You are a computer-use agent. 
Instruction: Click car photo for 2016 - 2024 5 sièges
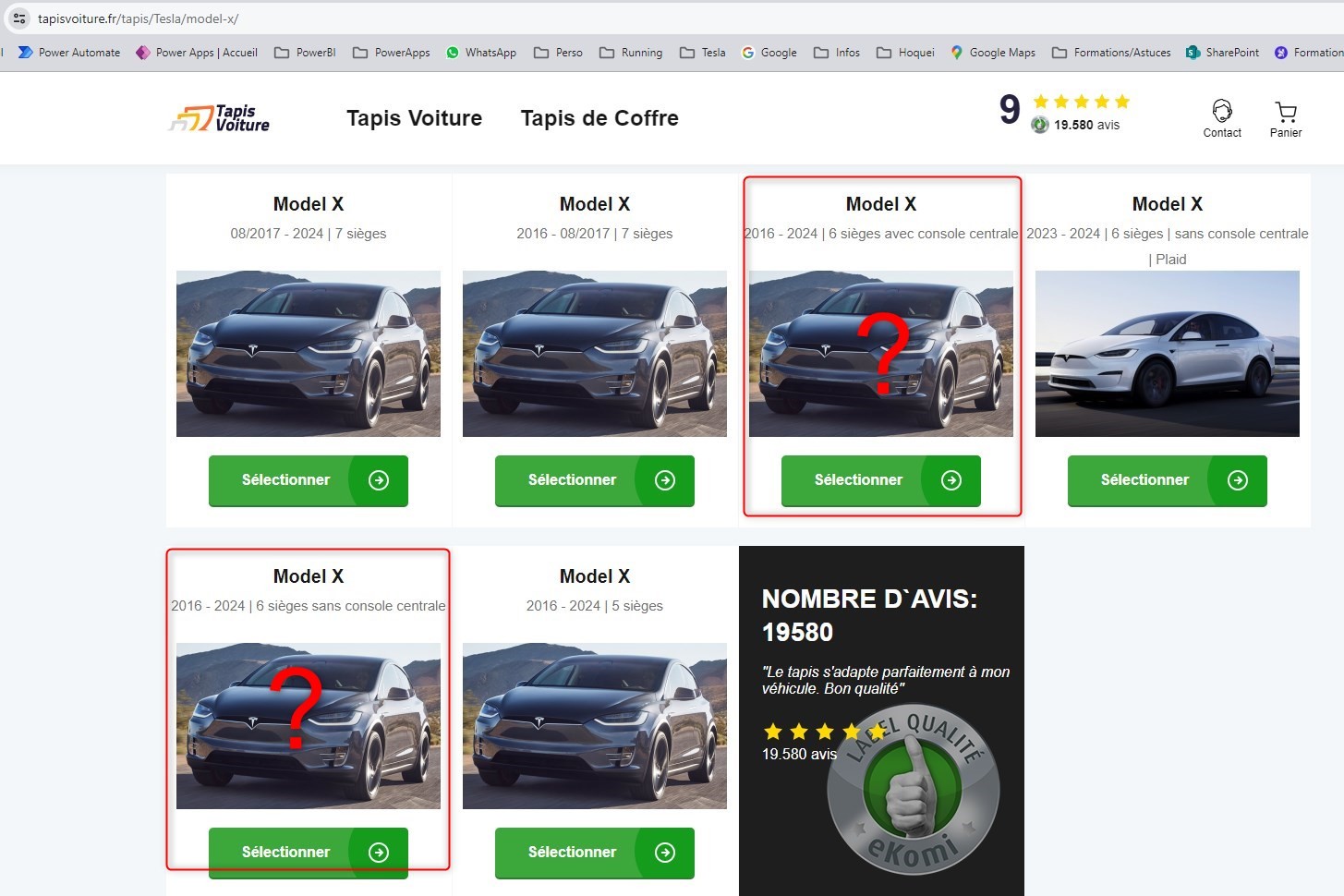[x=595, y=726]
